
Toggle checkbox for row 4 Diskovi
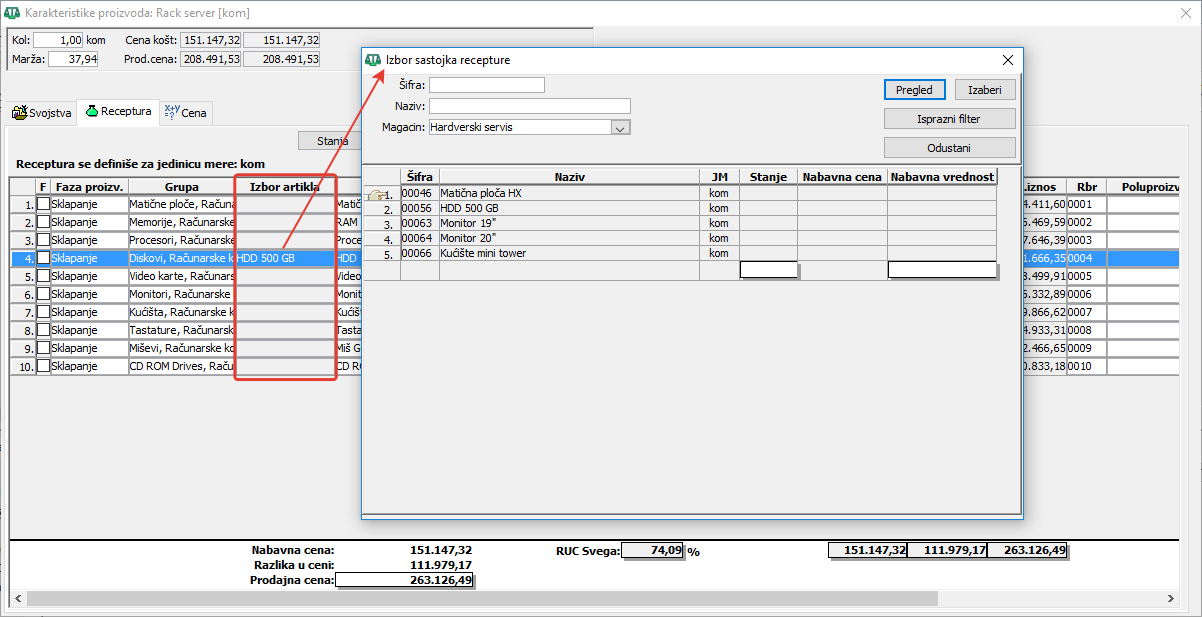click(x=43, y=258)
